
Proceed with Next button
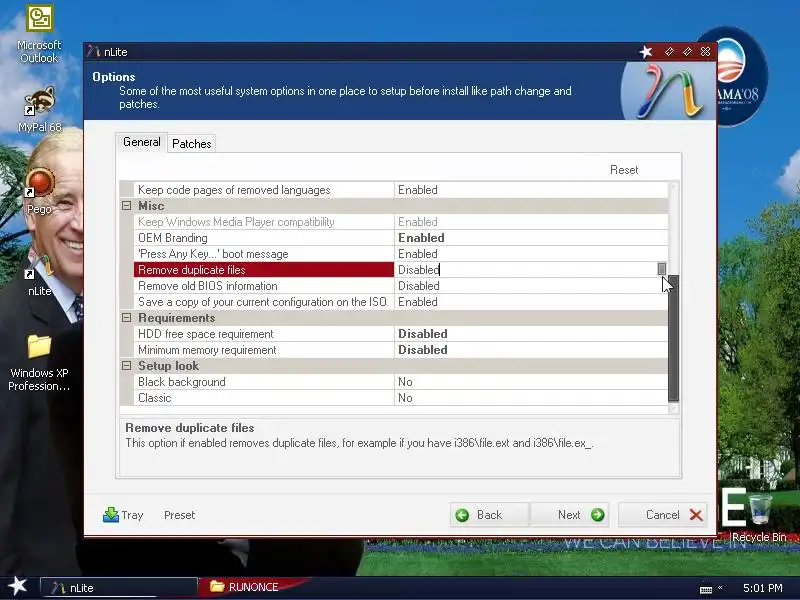(569, 515)
